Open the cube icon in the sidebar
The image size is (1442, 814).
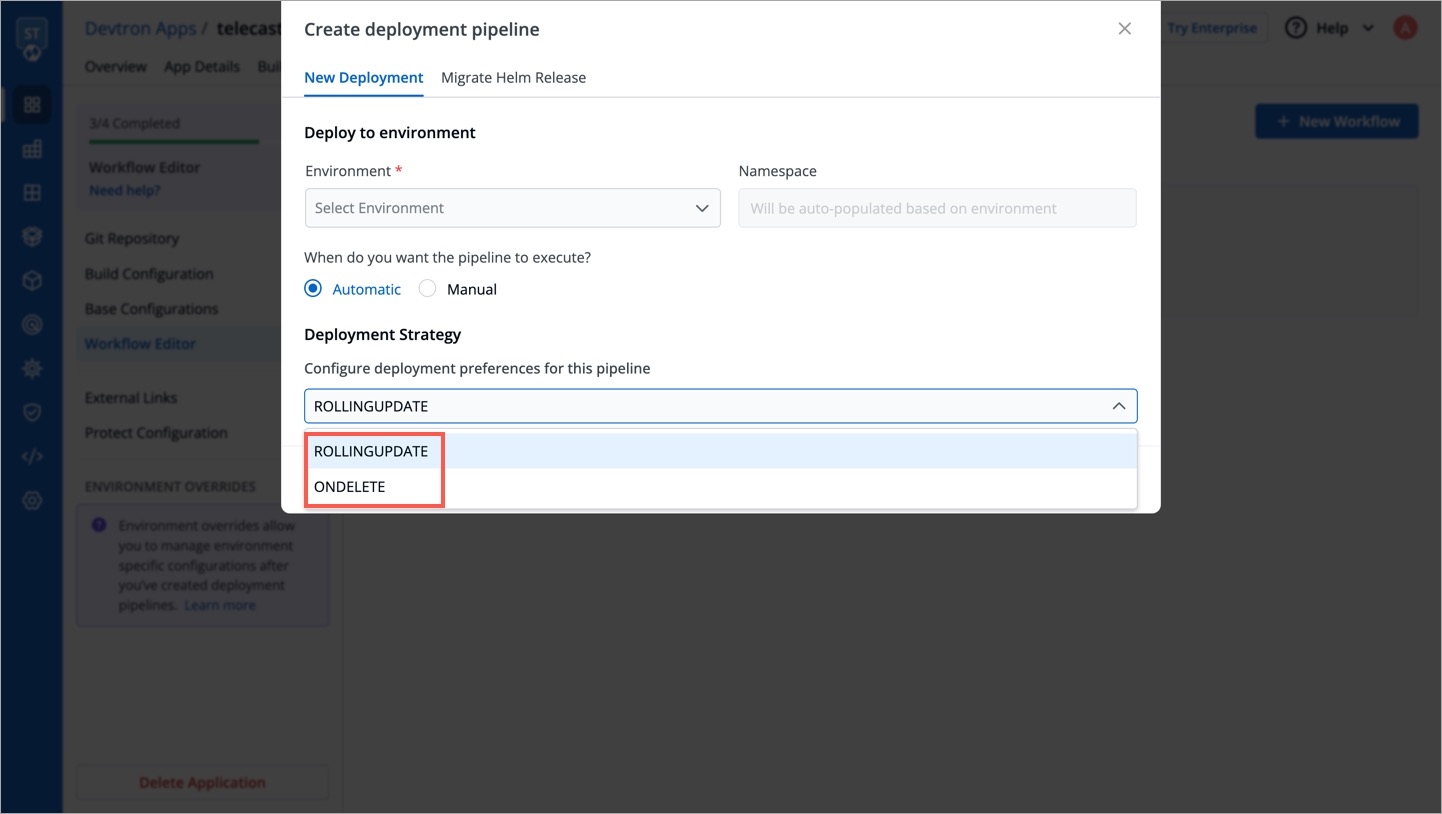click(x=32, y=281)
